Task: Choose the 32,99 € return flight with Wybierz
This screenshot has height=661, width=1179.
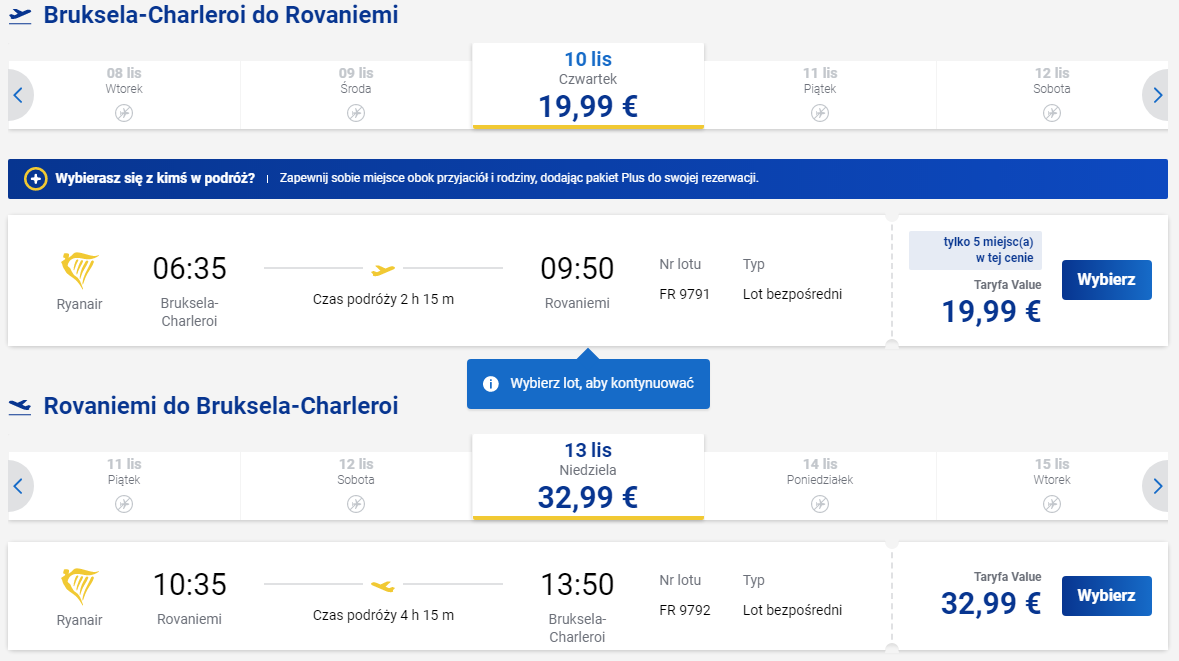Action: click(x=1106, y=596)
